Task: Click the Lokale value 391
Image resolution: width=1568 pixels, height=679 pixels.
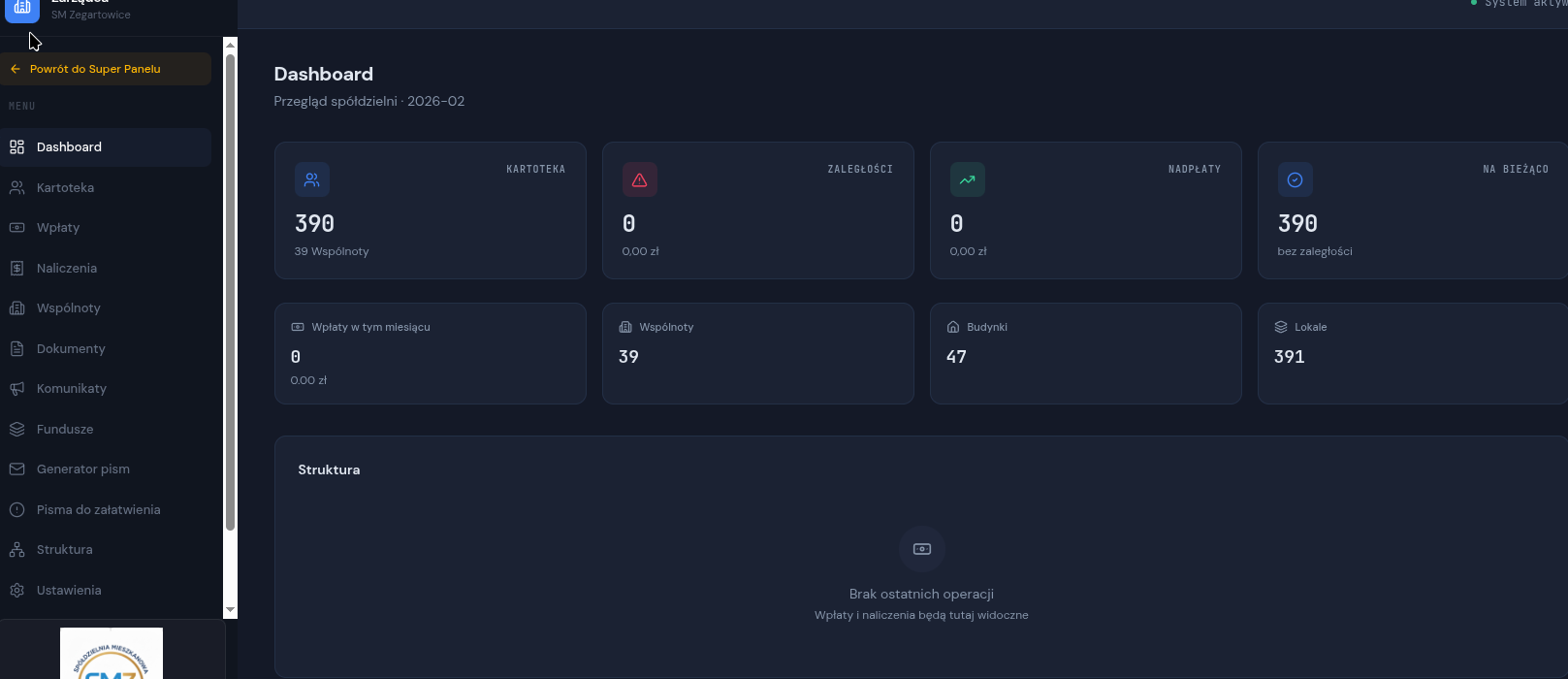Action: tap(1289, 357)
